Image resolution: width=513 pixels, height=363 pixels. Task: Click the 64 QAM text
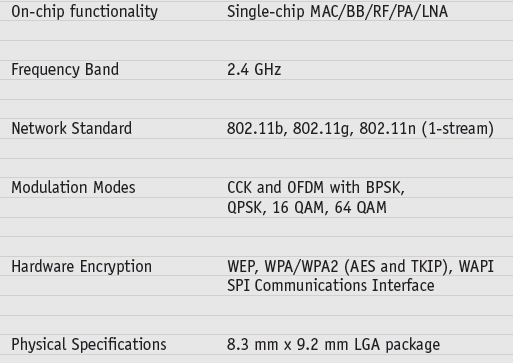(360, 207)
